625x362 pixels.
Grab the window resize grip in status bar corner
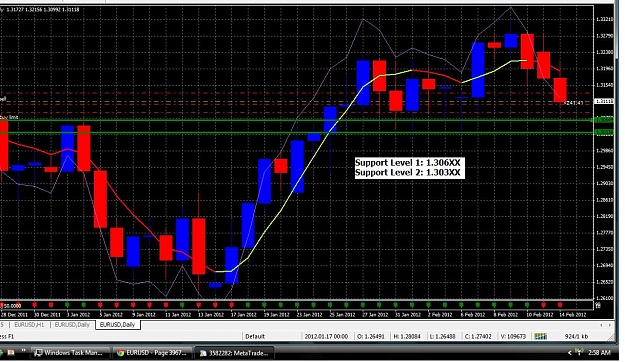click(x=611, y=337)
